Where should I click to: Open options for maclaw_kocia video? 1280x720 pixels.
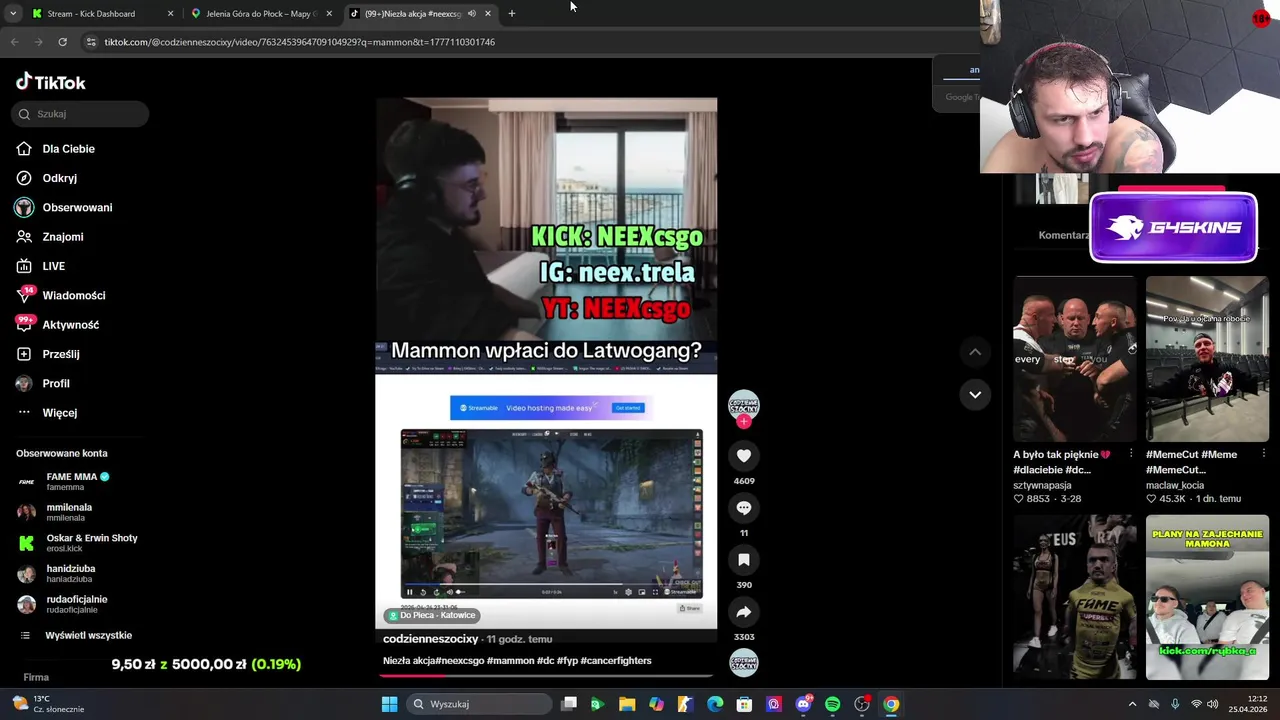pyautogui.click(x=1263, y=454)
